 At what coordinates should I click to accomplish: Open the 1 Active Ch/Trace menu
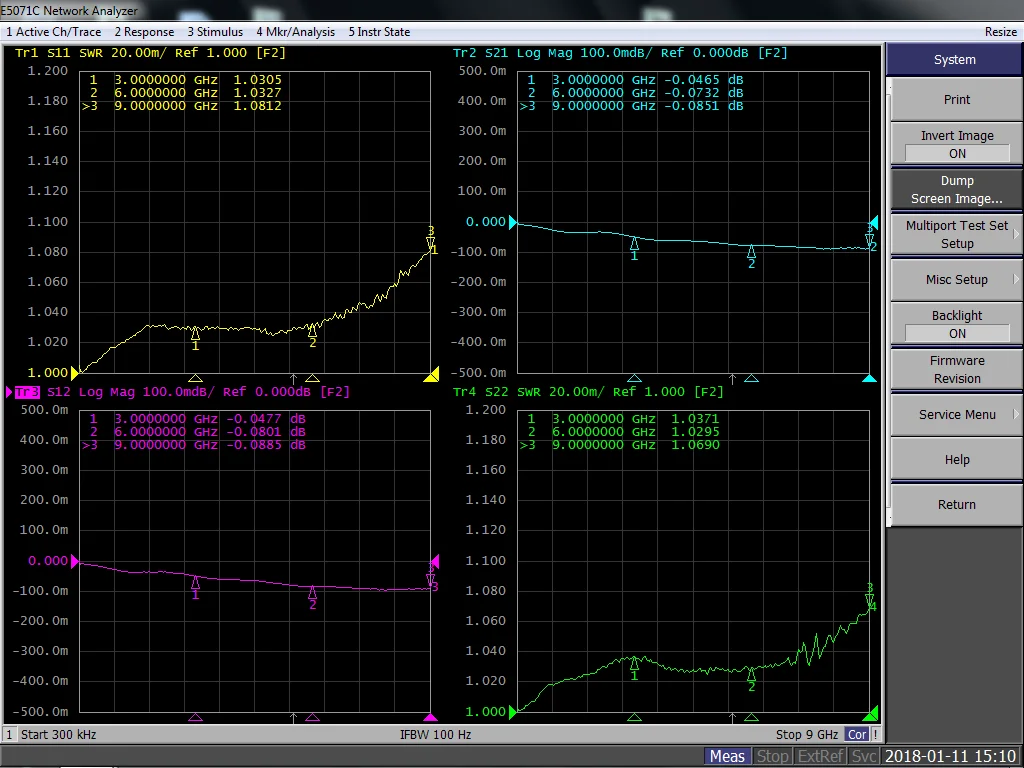tap(54, 32)
